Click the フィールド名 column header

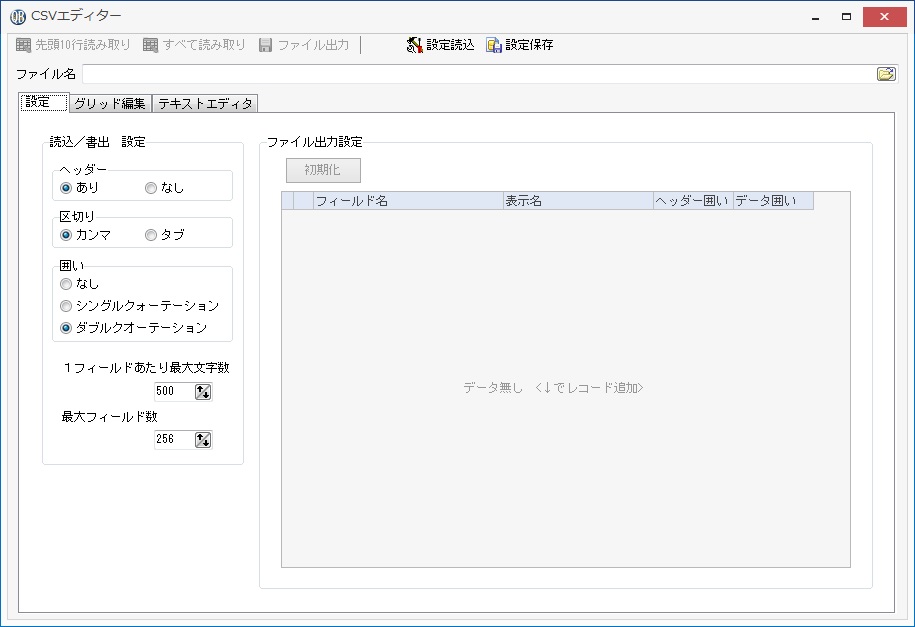pos(408,201)
